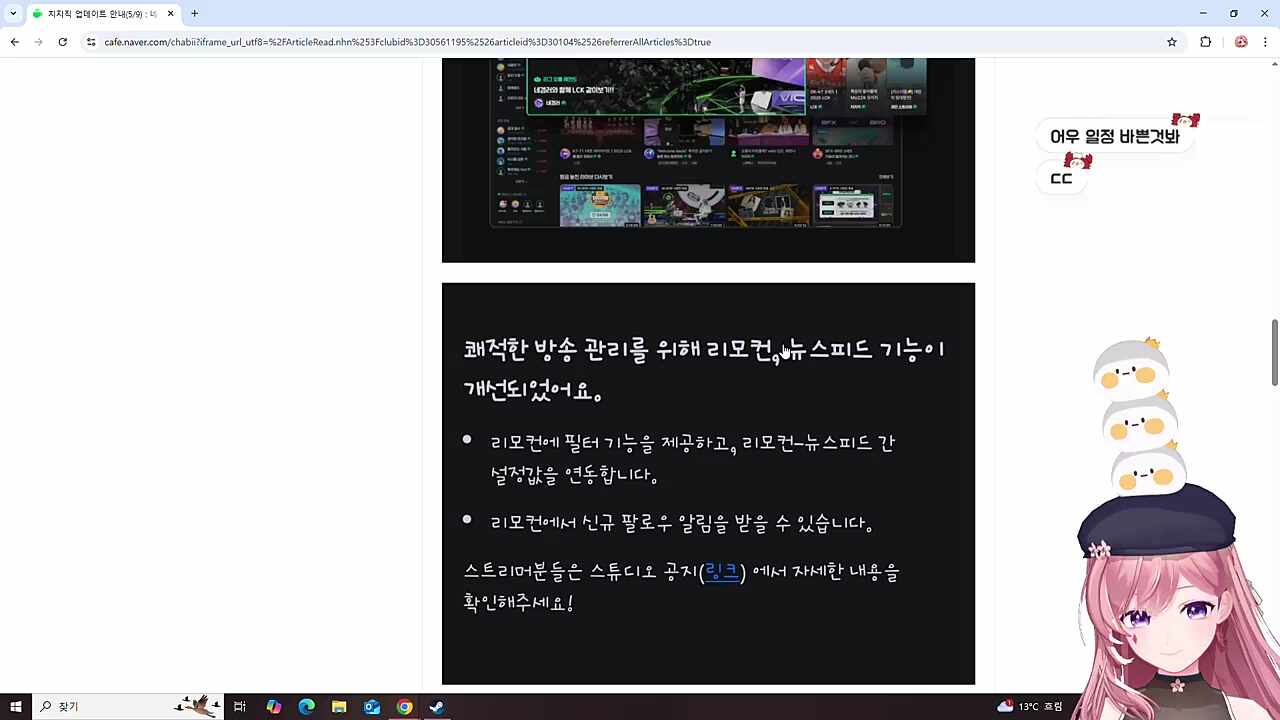Open the Chrome three-dot menu
This screenshot has height=720, width=1280.
coord(1266,42)
